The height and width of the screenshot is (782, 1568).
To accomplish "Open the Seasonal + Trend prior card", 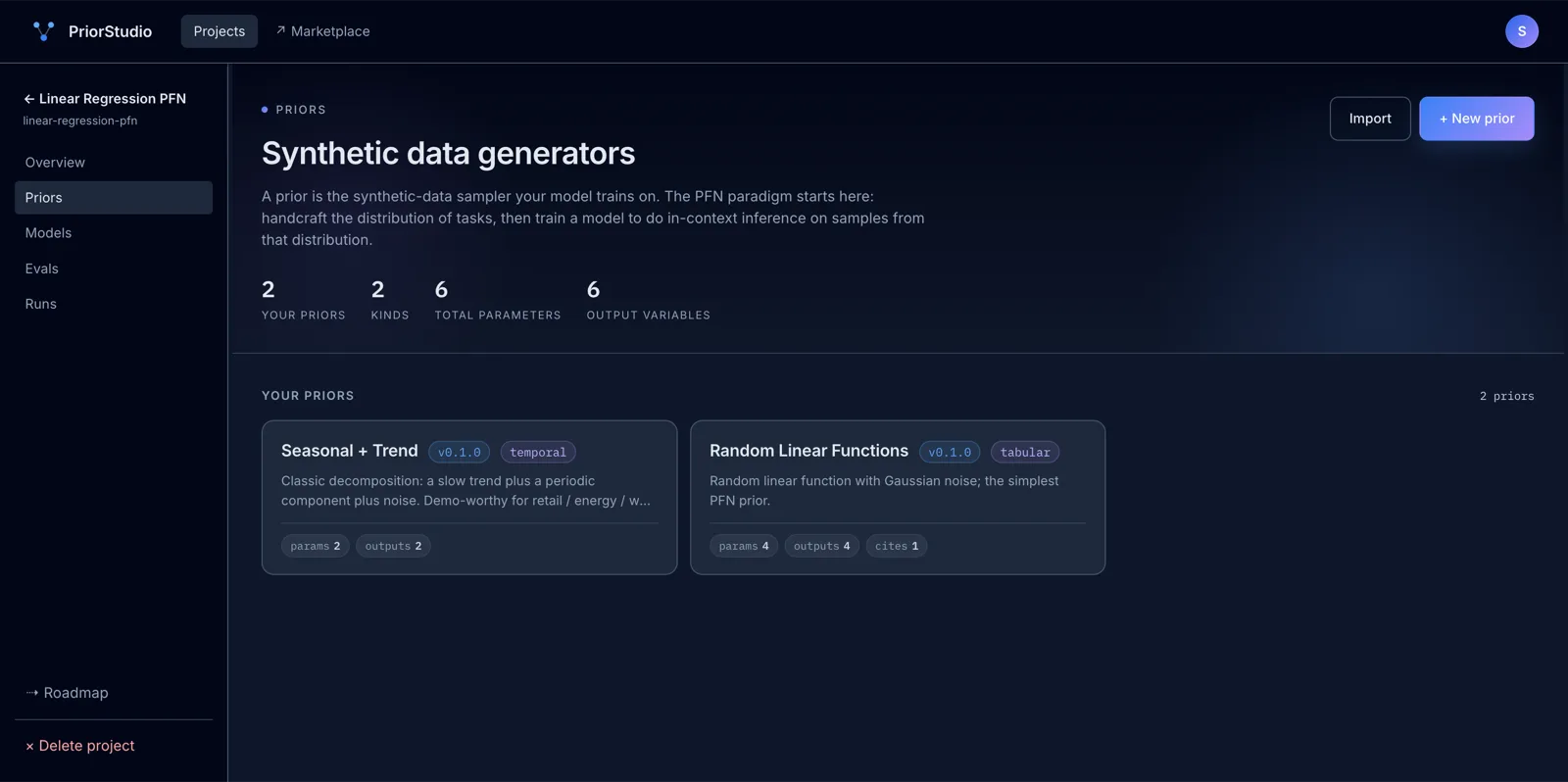I will point(469,498).
